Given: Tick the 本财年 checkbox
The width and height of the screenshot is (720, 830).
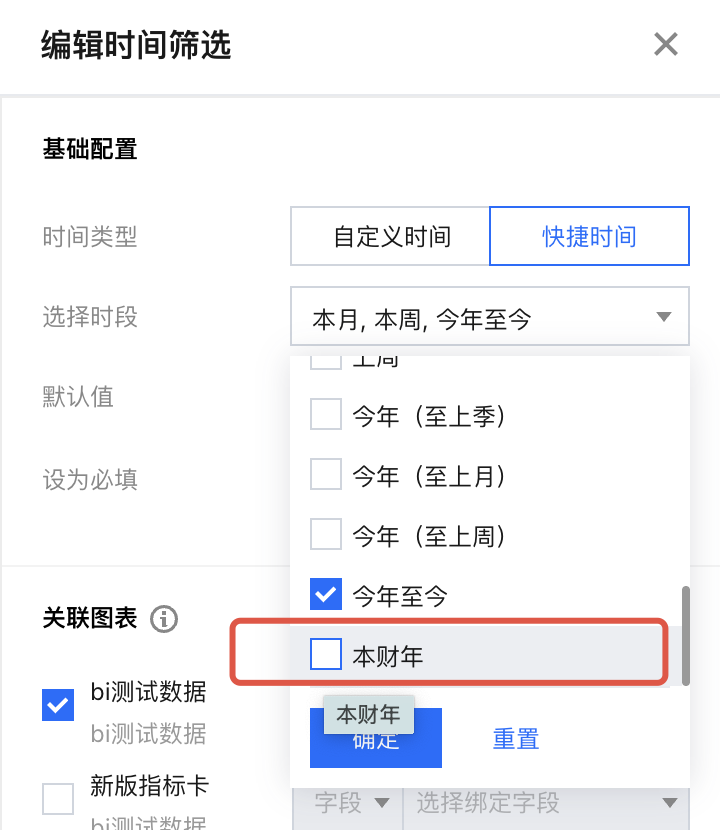Looking at the screenshot, I should pyautogui.click(x=326, y=655).
